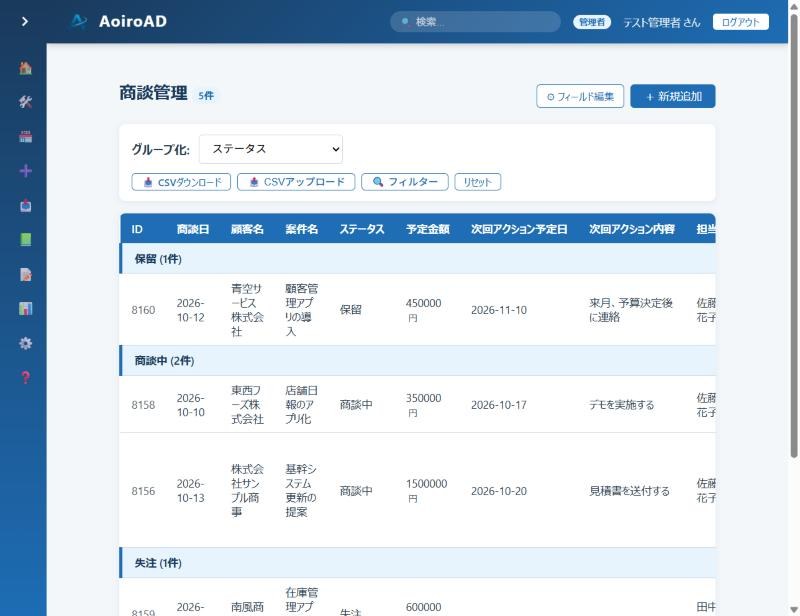This screenshot has width=800, height=616.
Task: Sort by the 顧客名 column header
Action: (247, 229)
